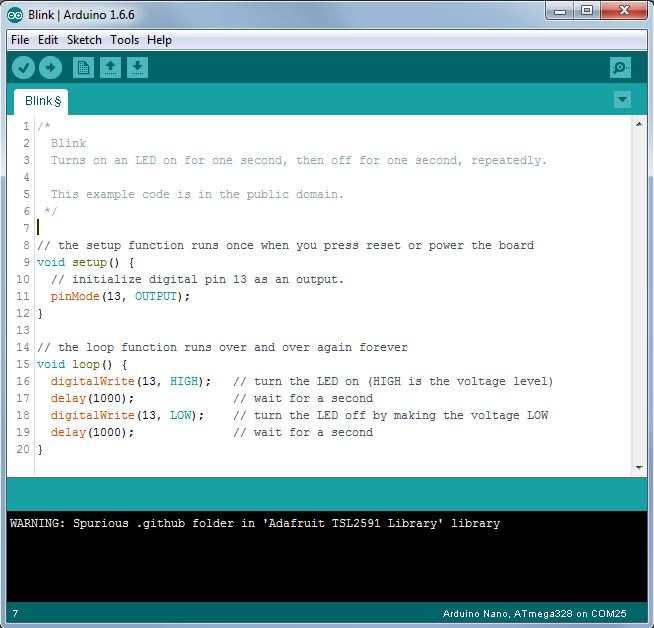This screenshot has width=654, height=628.
Task: Click the 'Blink' comment on line 2
Action: [x=68, y=143]
